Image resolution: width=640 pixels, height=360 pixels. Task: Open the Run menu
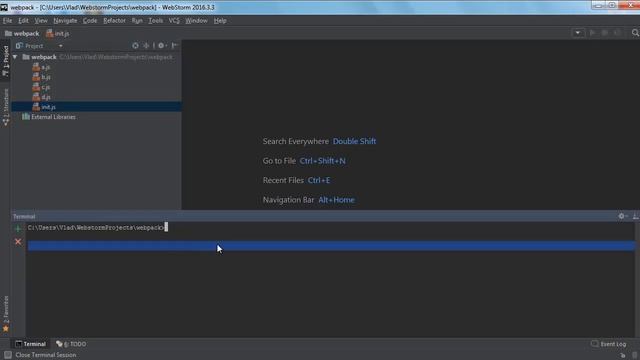click(x=137, y=20)
